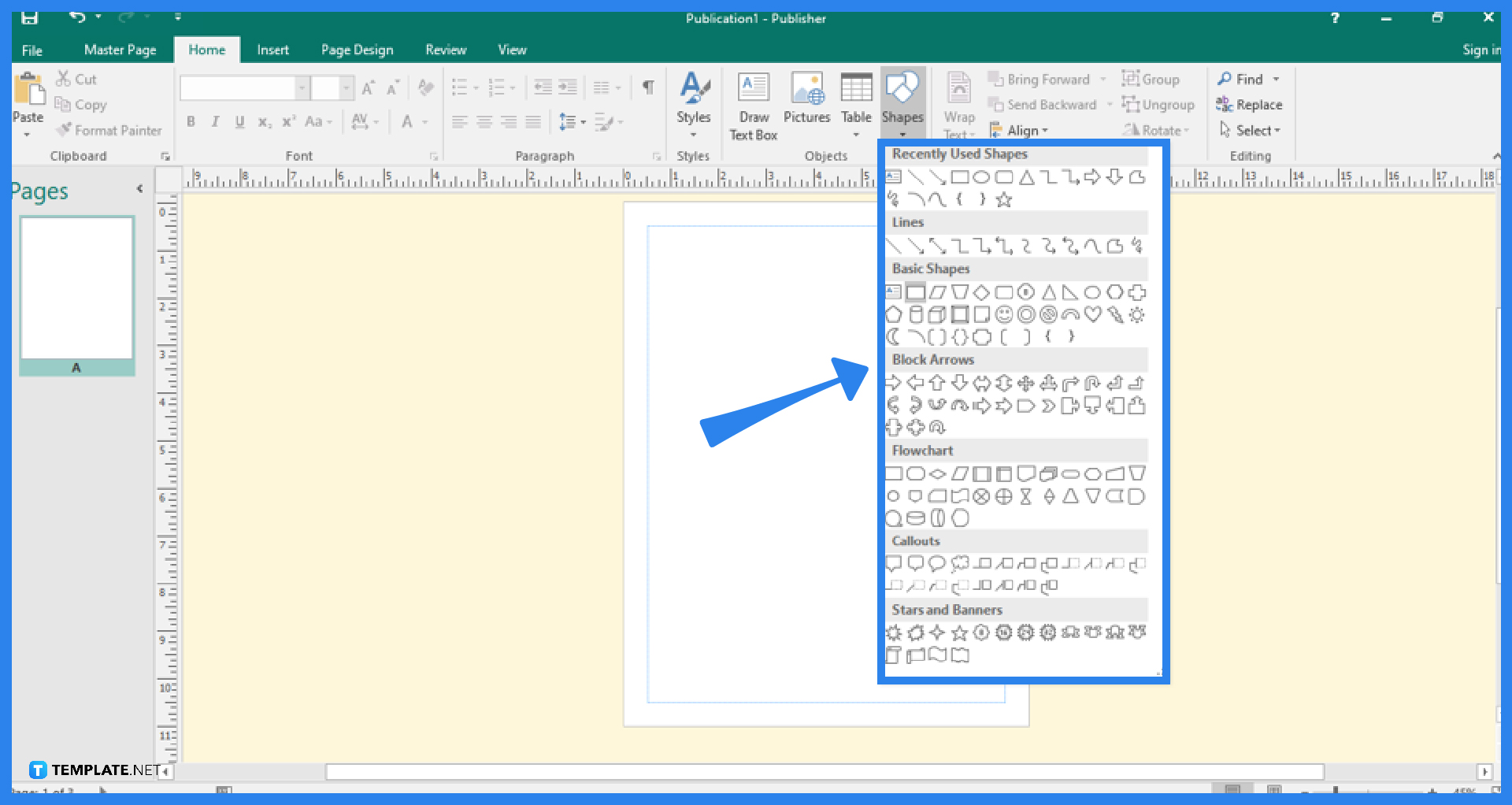Open the Pictures tool
1512x805 pixels.
click(806, 103)
